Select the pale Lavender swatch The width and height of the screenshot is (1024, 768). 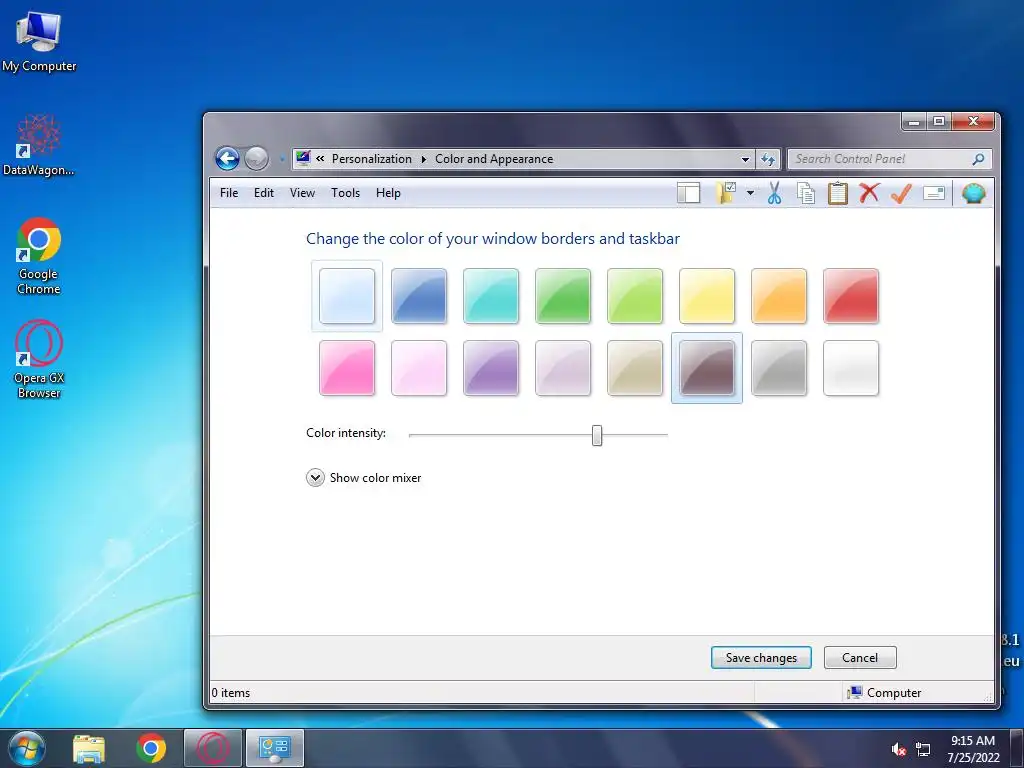pyautogui.click(x=562, y=368)
